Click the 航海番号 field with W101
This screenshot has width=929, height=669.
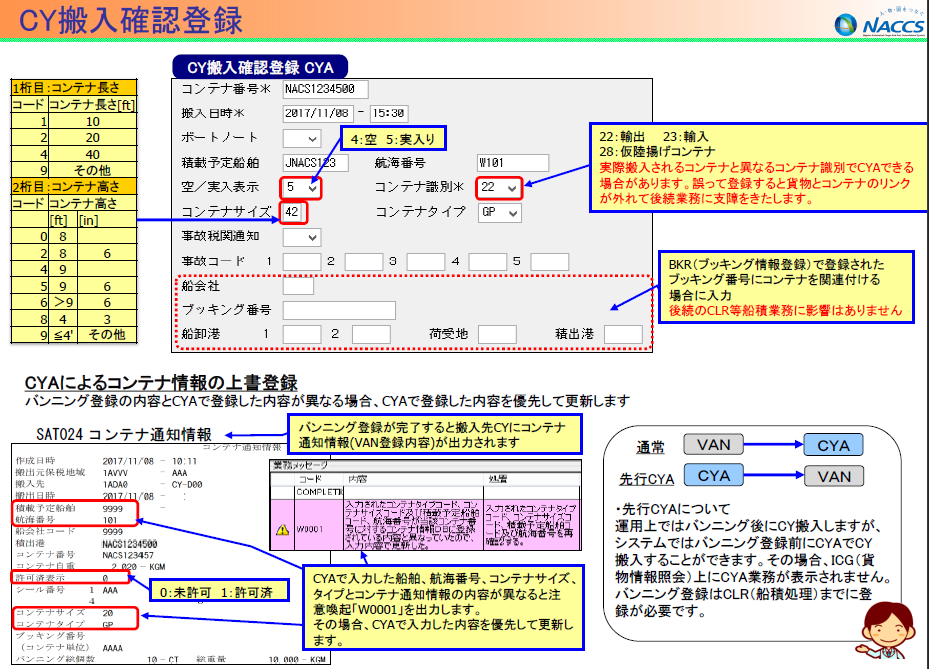(x=513, y=162)
